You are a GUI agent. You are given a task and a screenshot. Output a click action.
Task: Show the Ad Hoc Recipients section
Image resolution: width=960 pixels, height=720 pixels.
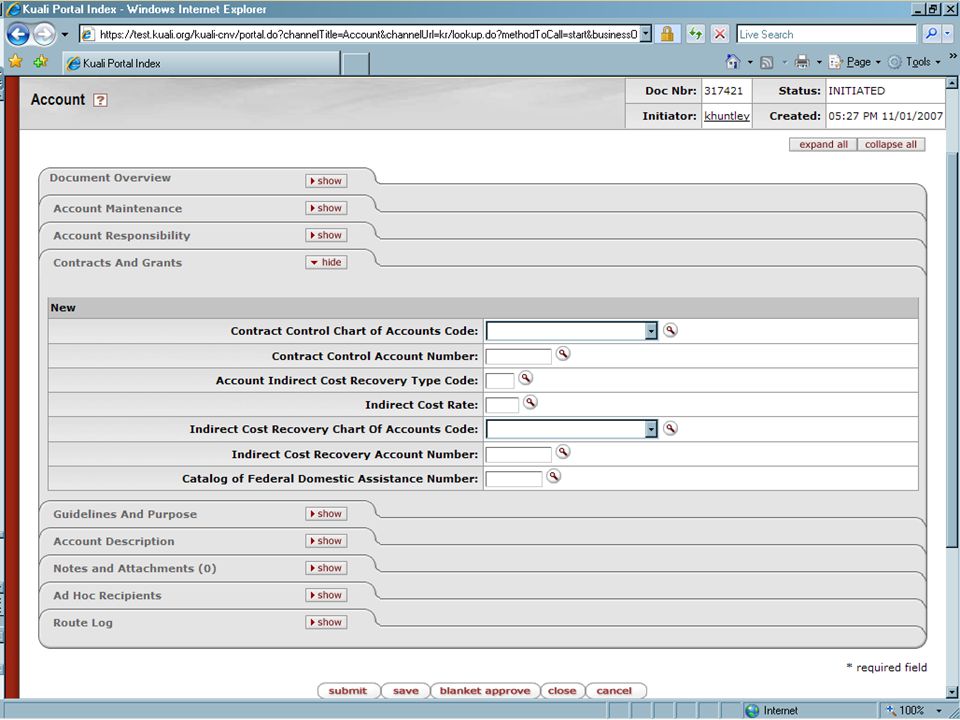(326, 595)
